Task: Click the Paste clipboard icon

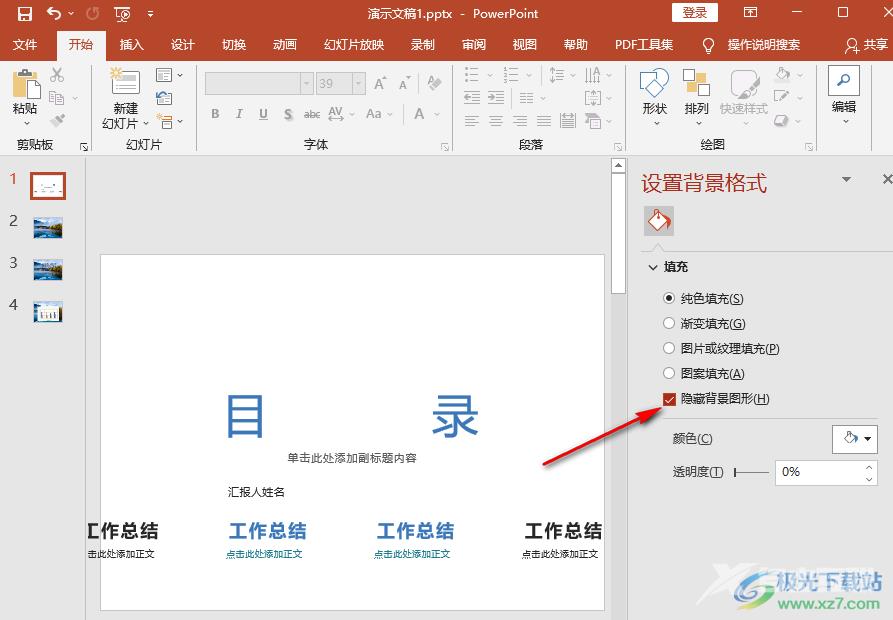Action: [26, 84]
